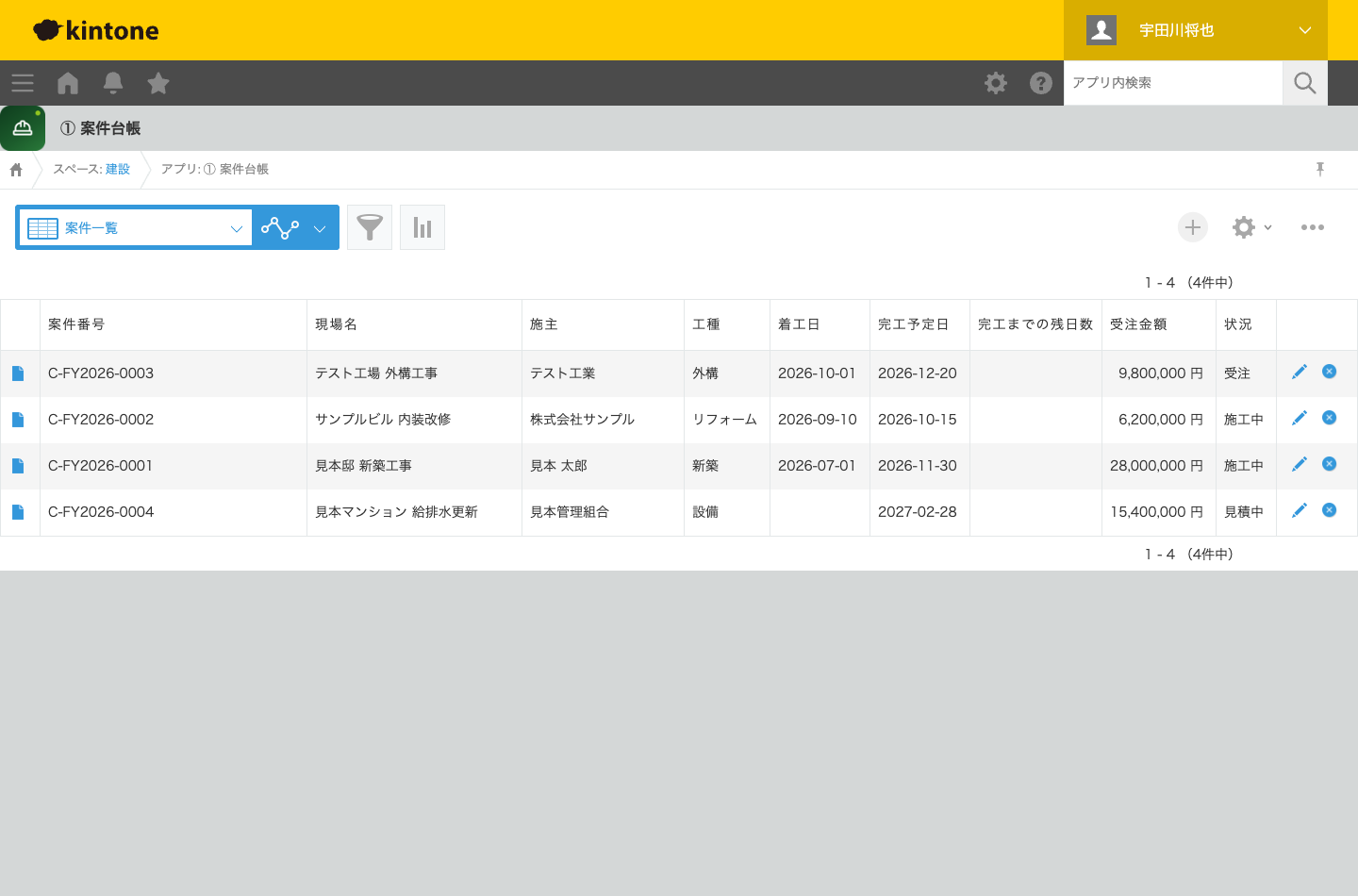The height and width of the screenshot is (896, 1358).
Task: Click the search magnifier button
Action: pos(1305,83)
